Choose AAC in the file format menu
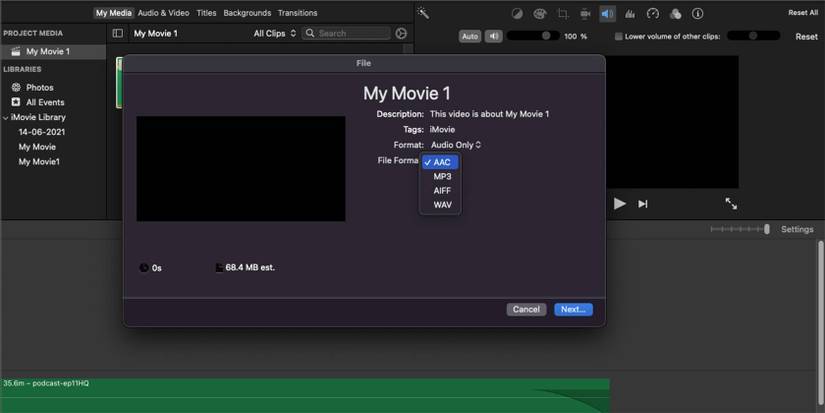Image resolution: width=825 pixels, height=413 pixels. (x=440, y=162)
